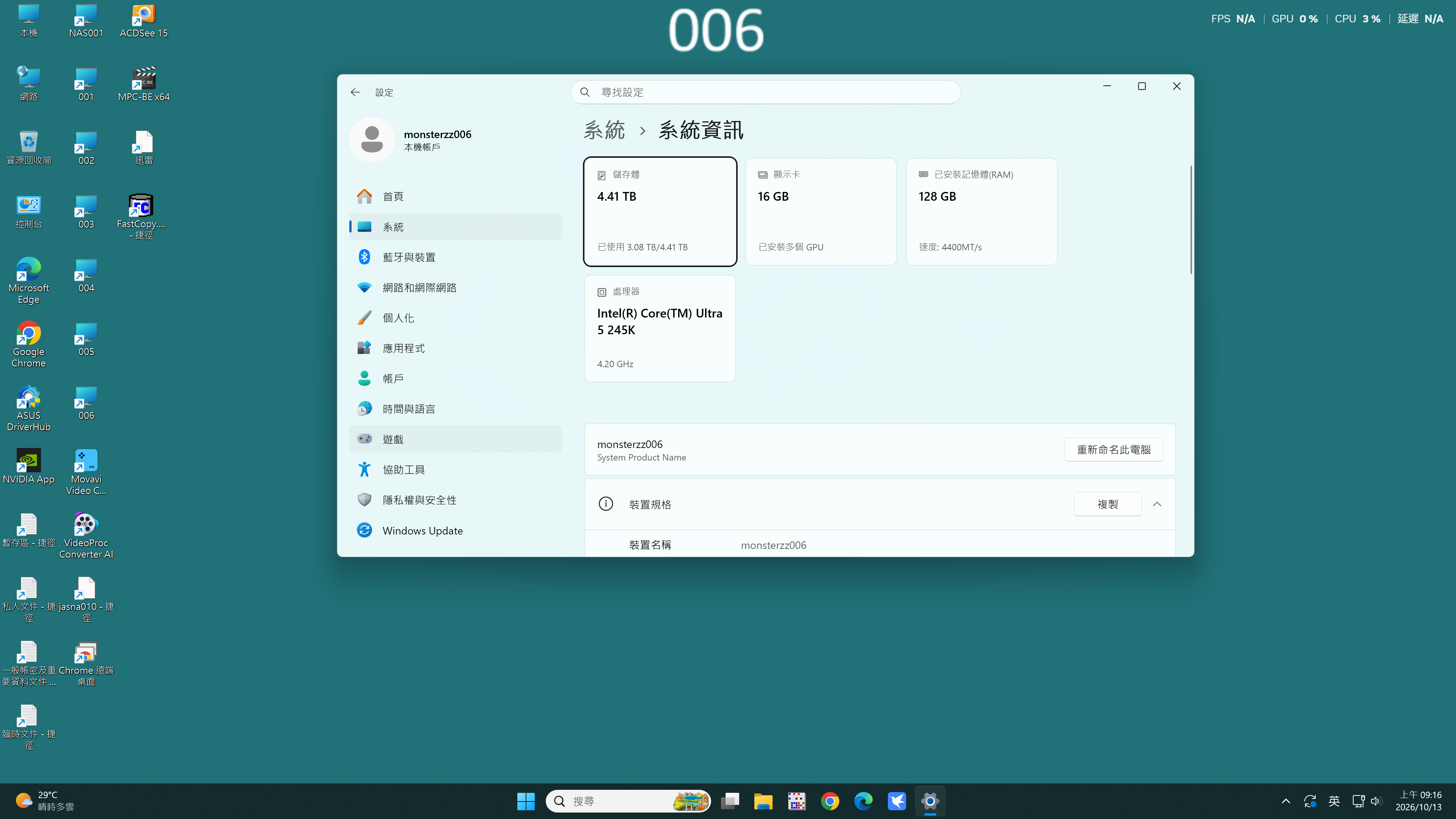1456x819 pixels.
Task: Click the monsterzz006 account avatar
Action: click(371, 140)
